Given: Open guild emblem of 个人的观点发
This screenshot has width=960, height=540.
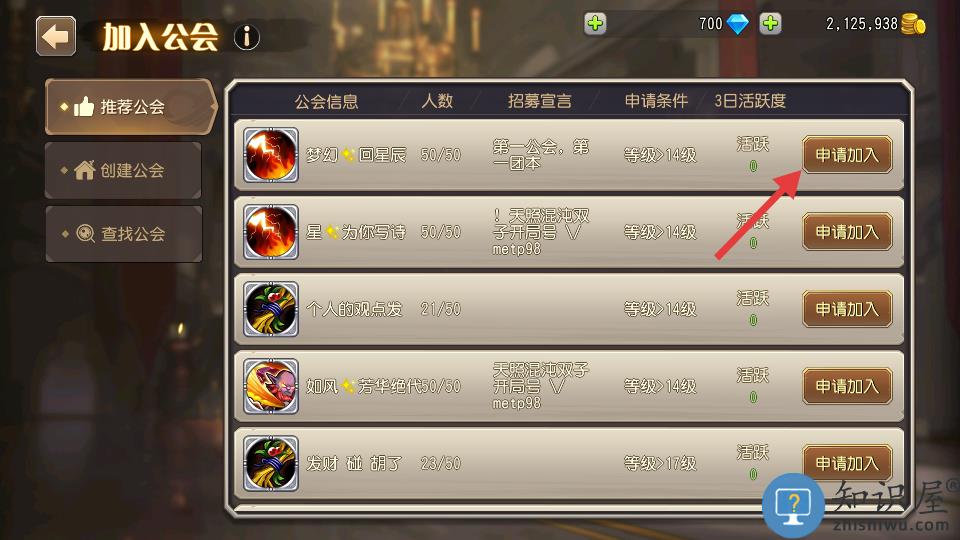Looking at the screenshot, I should 271,309.
